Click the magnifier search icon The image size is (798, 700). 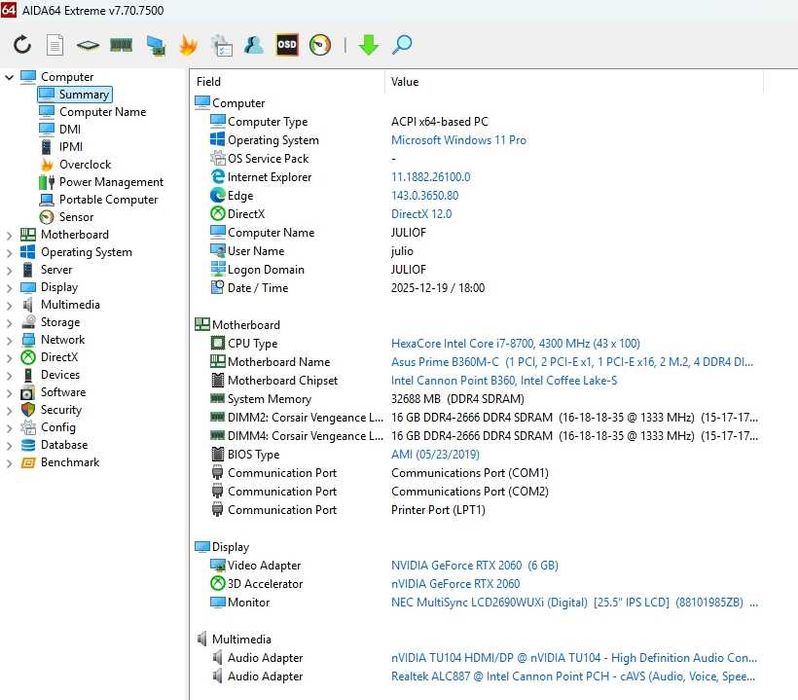402,45
